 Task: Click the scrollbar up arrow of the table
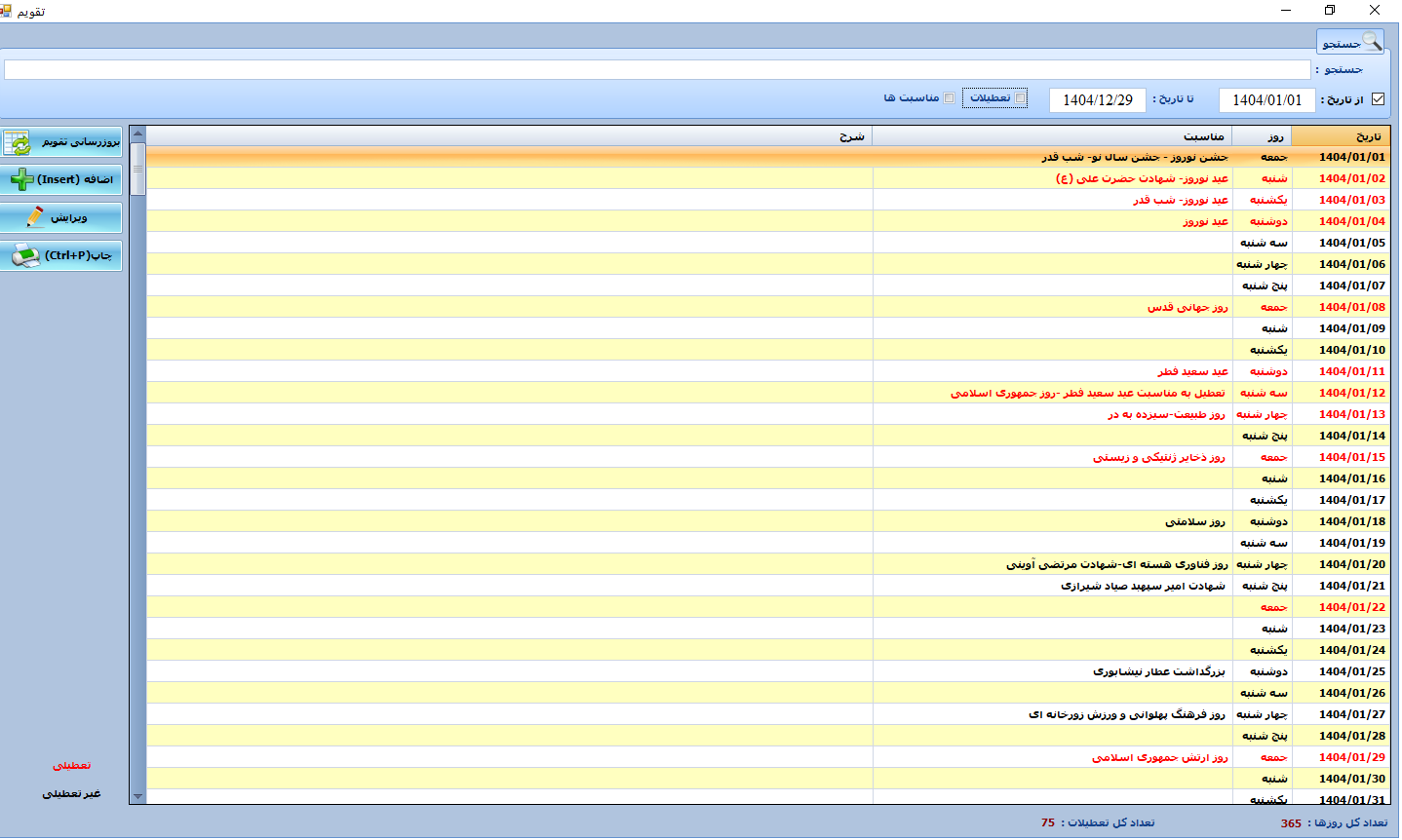tap(137, 134)
